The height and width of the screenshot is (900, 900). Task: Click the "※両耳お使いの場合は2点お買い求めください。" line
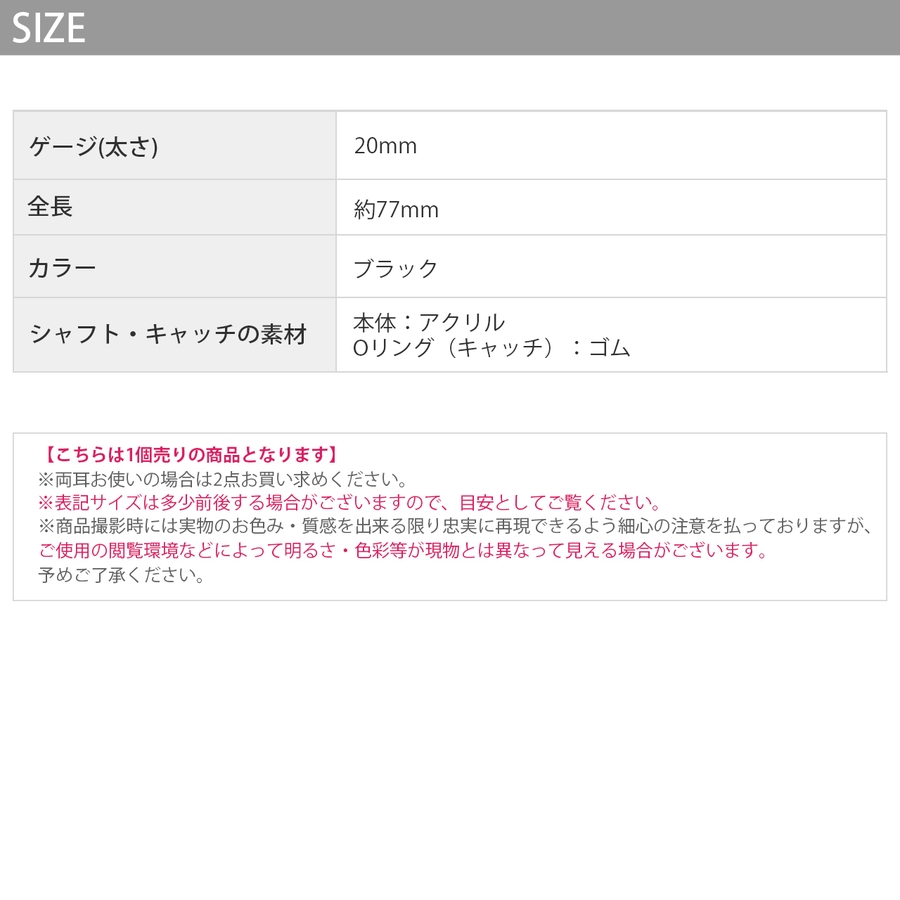click(x=222, y=479)
